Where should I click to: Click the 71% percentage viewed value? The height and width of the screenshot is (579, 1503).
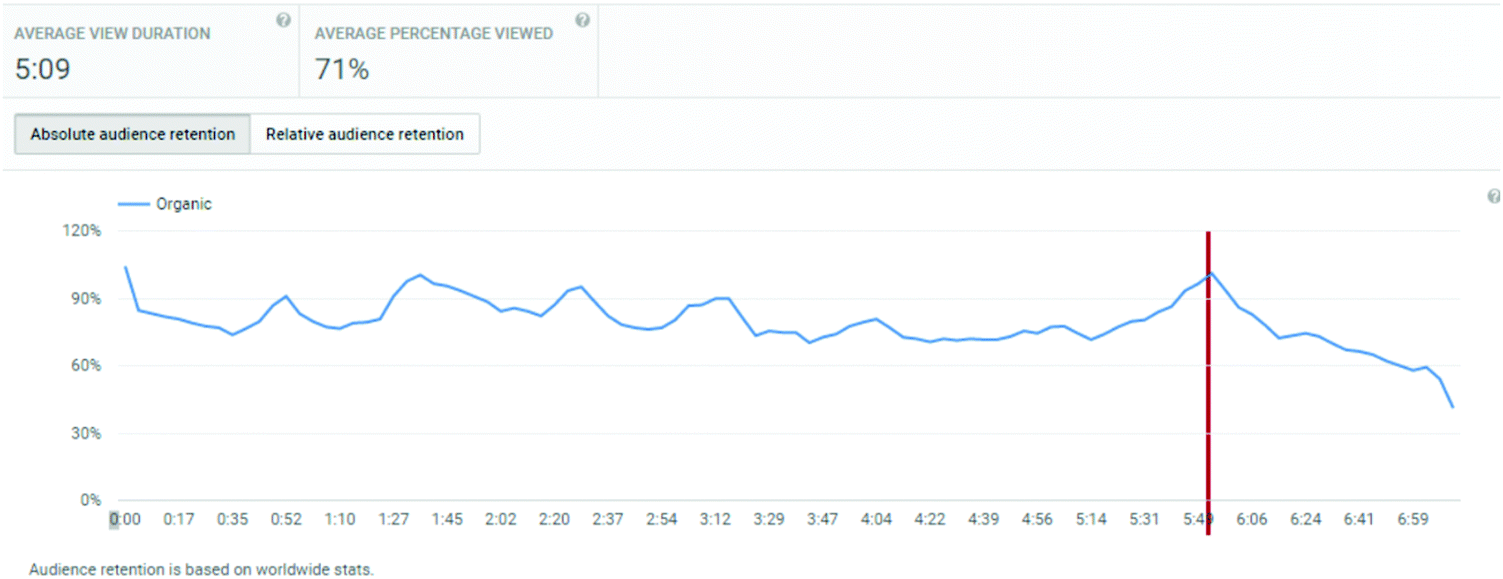point(342,70)
